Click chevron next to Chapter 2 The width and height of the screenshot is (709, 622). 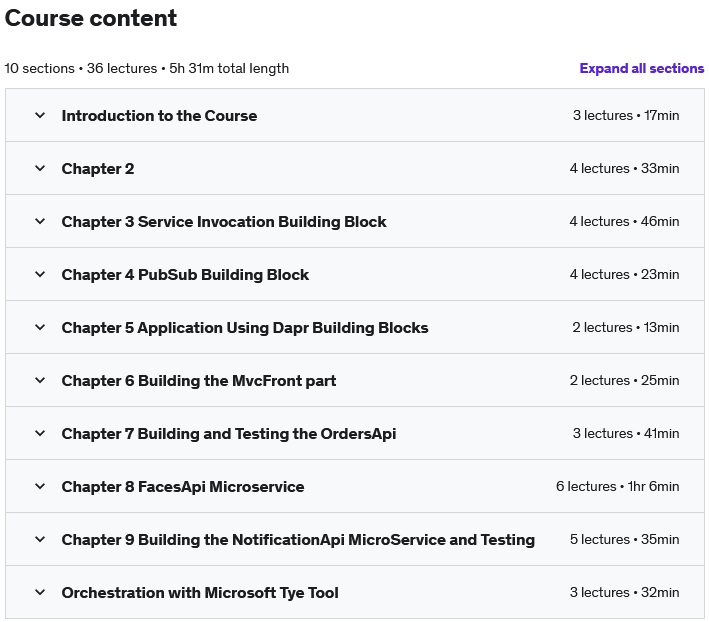[x=40, y=168]
